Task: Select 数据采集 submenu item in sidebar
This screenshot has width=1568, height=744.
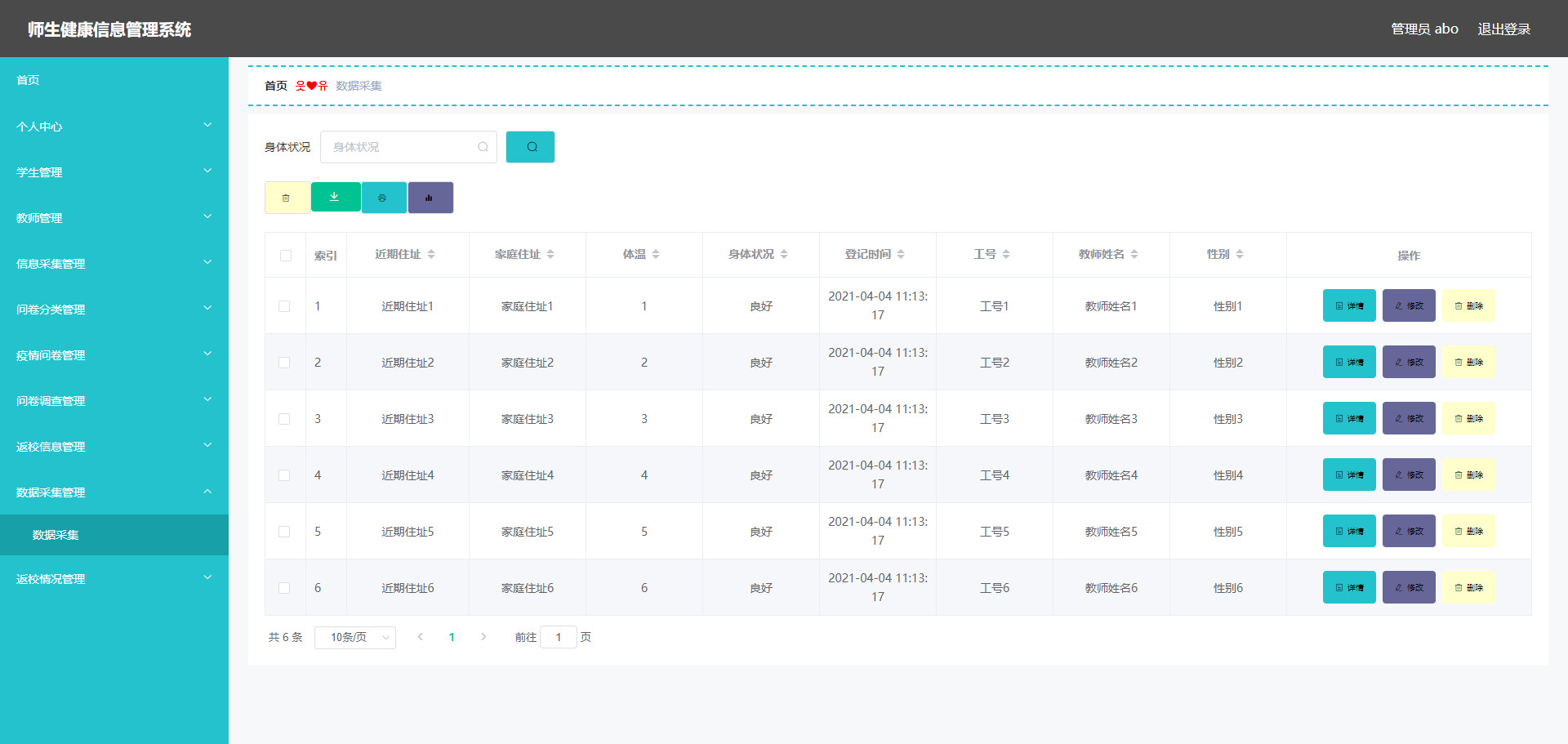Action: 114,535
